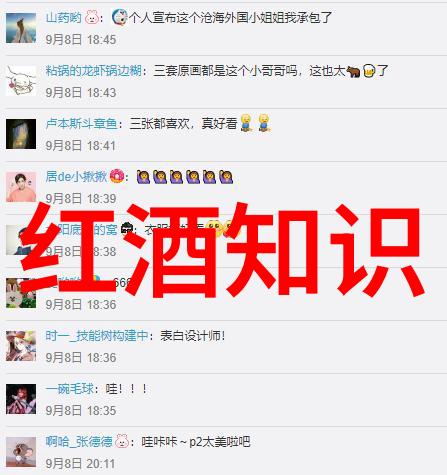Click the pink rabbit badge beside 山药哟

[91, 17]
